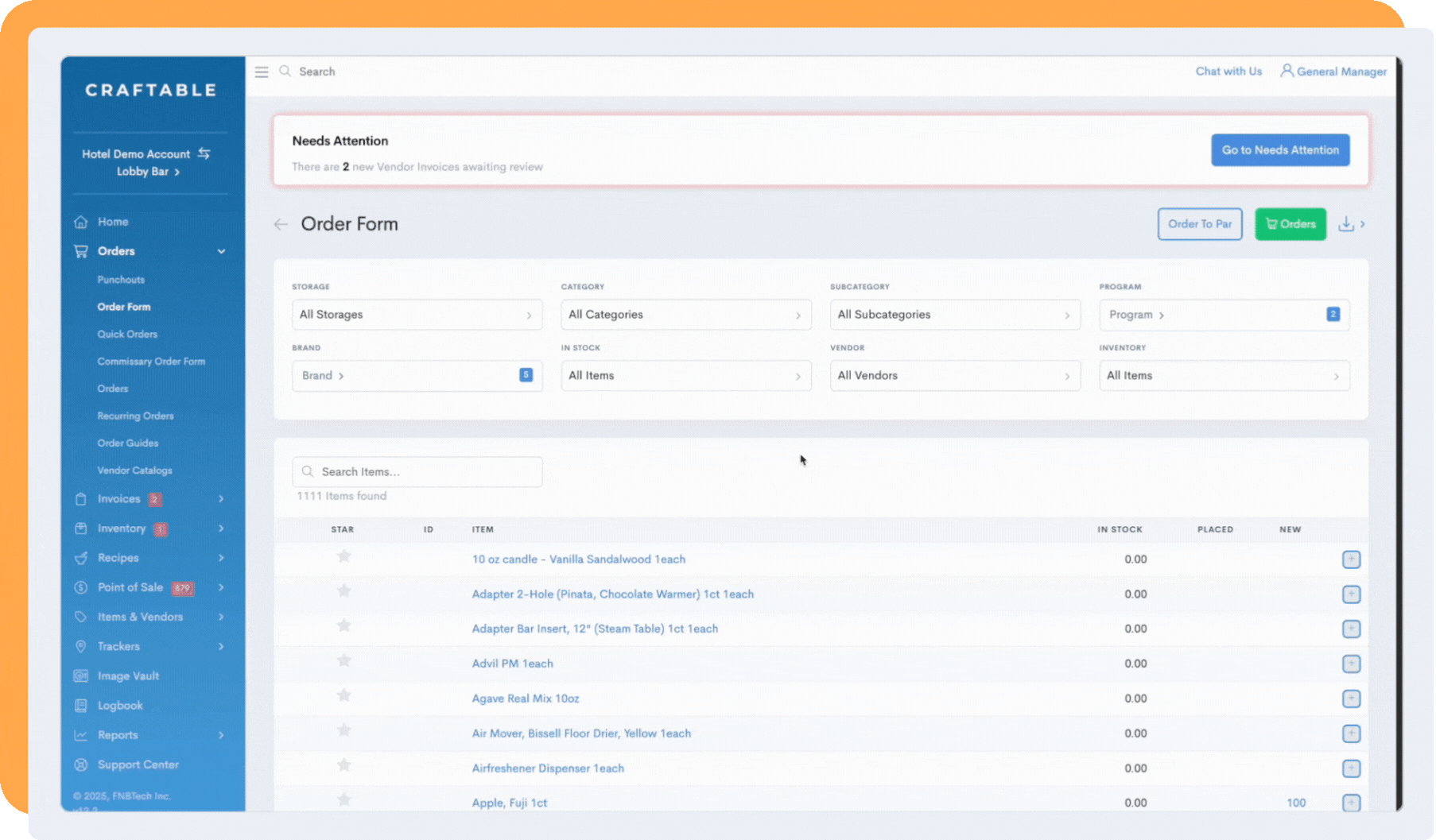This screenshot has height=840, width=1436.
Task: Click the top Search field
Action: (x=317, y=72)
